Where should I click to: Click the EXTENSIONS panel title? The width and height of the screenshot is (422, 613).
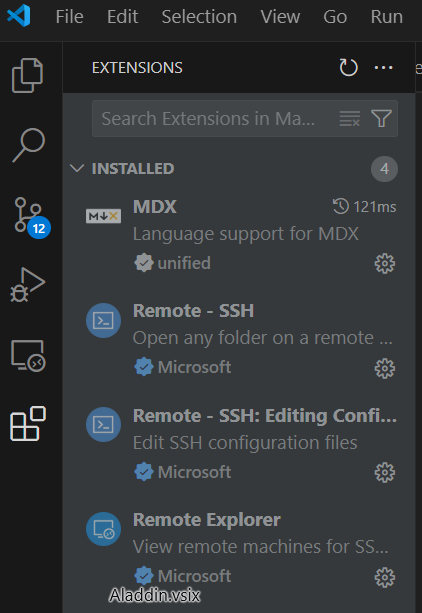137,68
